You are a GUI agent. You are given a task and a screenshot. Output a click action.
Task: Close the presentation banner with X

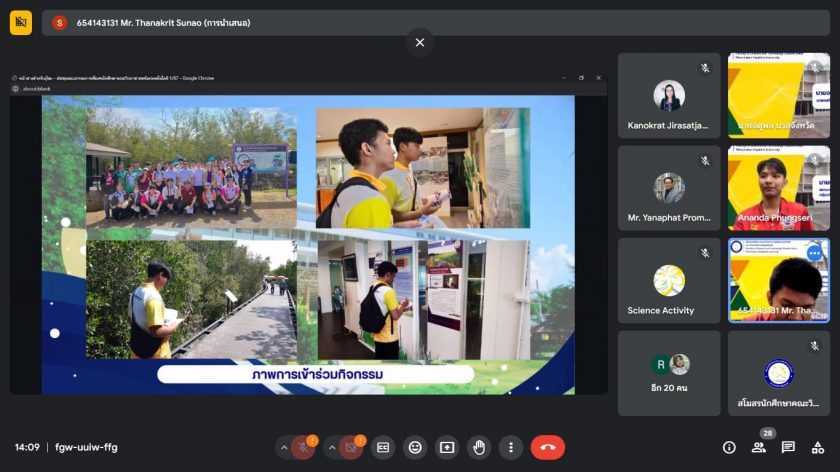coord(420,42)
